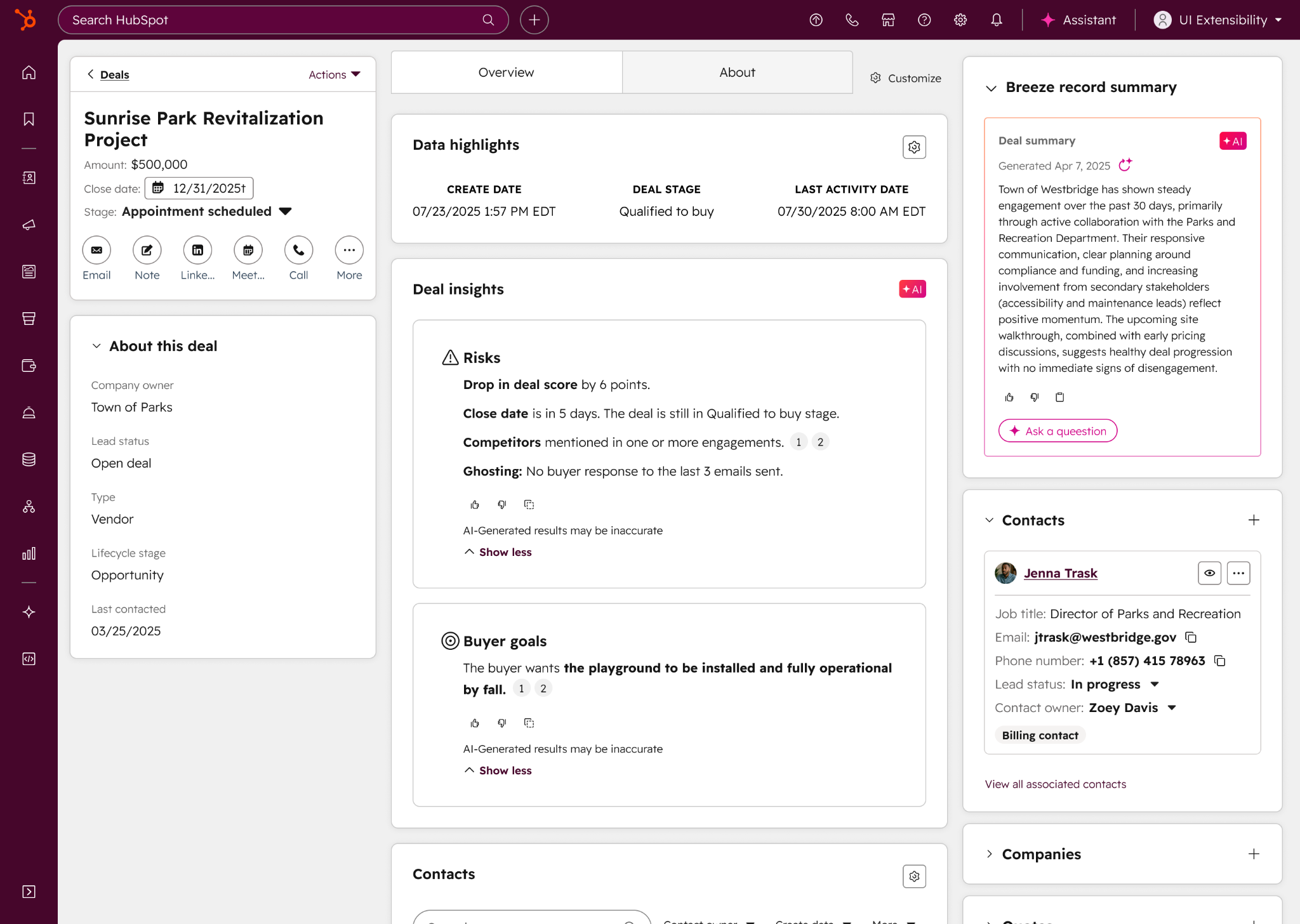
Task: Open the Close date picker field
Action: pos(199,188)
